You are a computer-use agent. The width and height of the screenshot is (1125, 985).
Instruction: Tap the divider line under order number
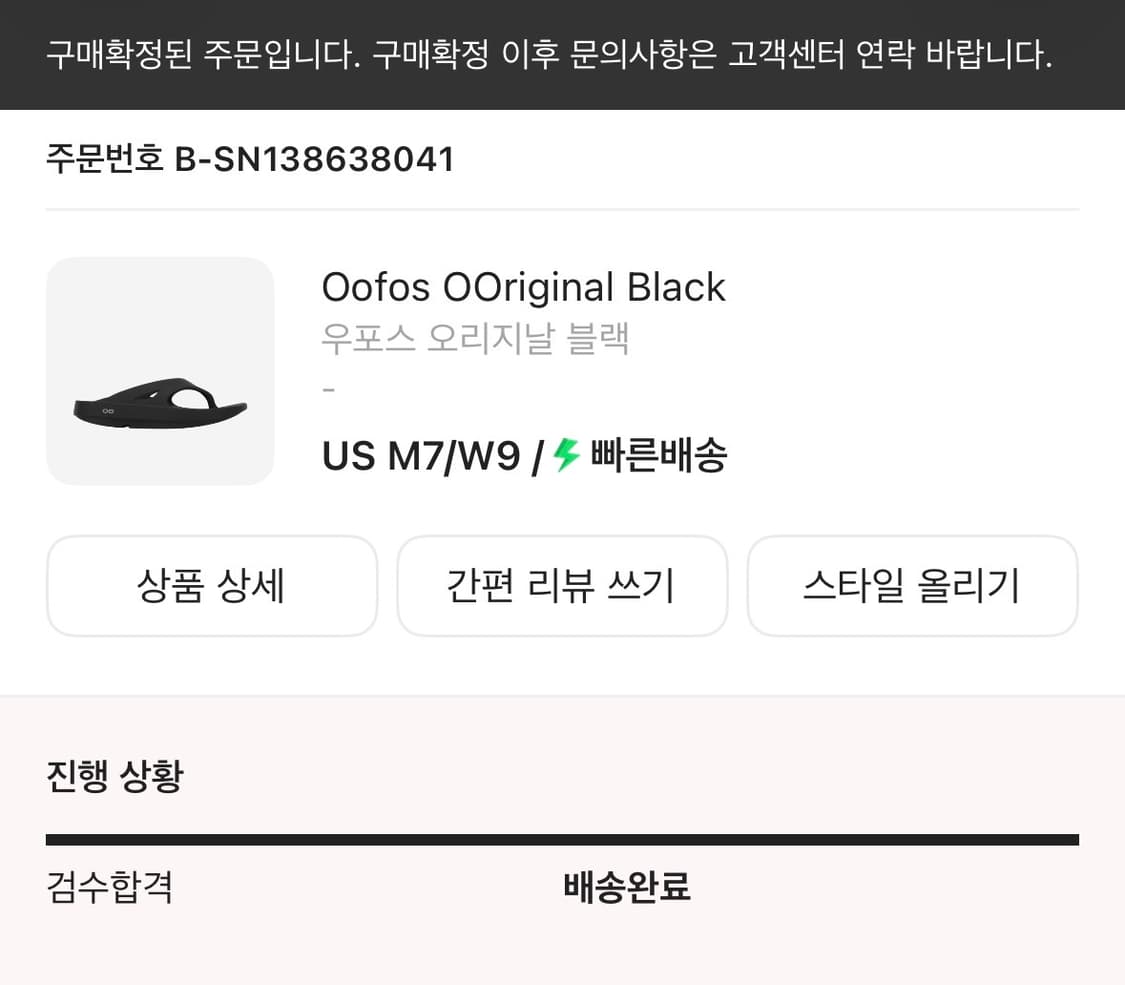[562, 210]
